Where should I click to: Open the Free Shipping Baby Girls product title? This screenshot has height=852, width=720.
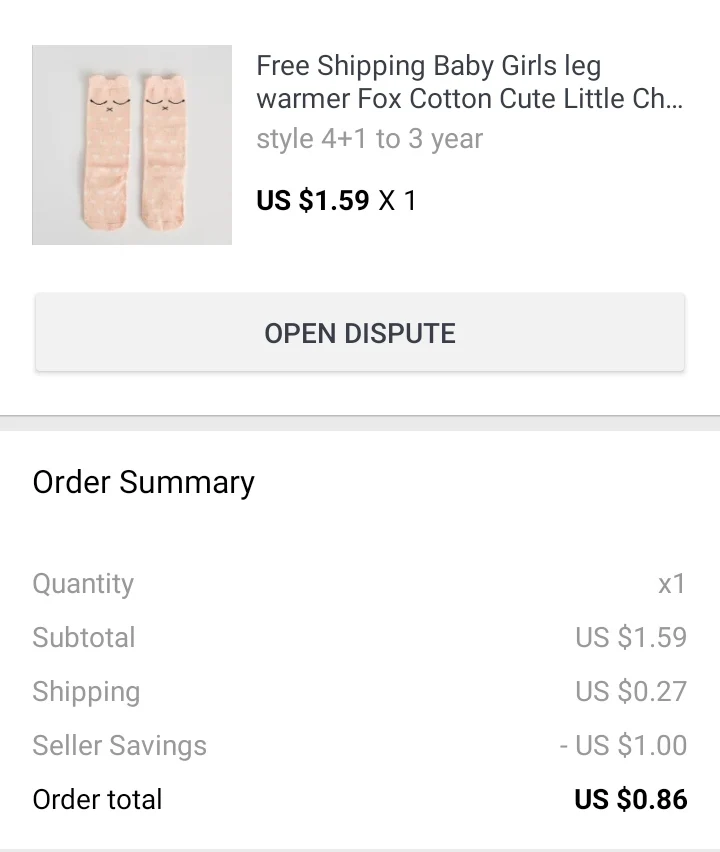469,82
